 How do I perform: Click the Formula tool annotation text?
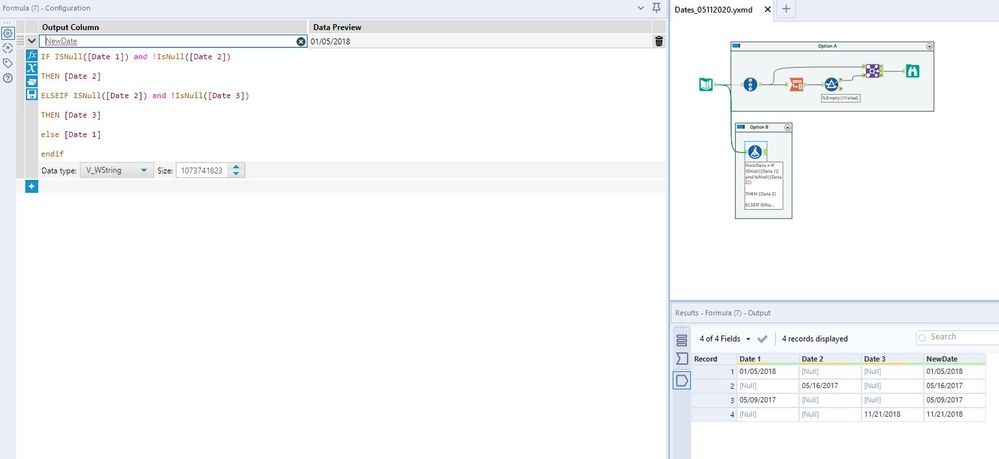pyautogui.click(x=763, y=187)
